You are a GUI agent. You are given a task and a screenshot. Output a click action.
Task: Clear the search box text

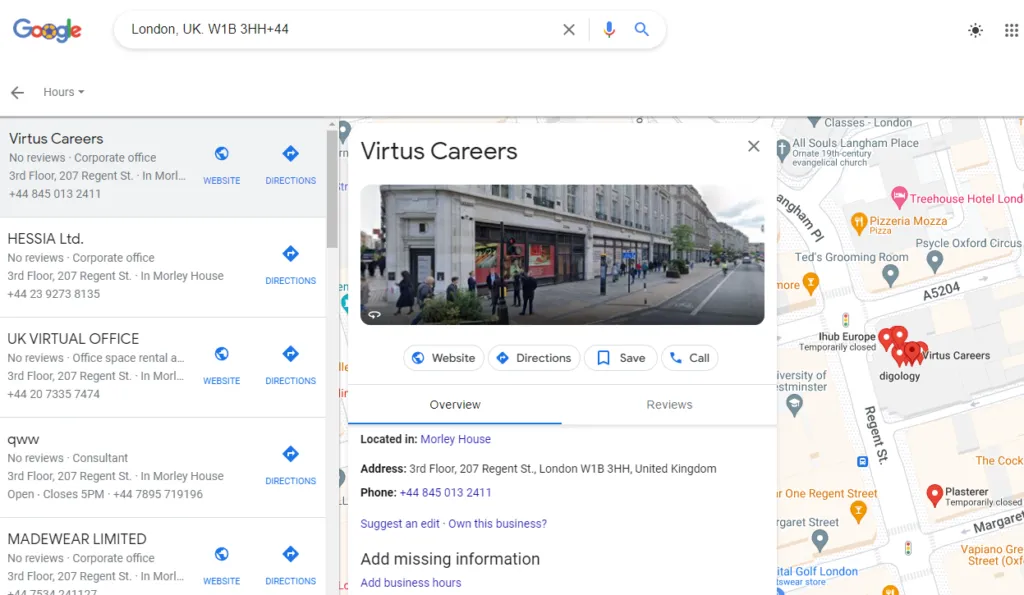tap(569, 29)
